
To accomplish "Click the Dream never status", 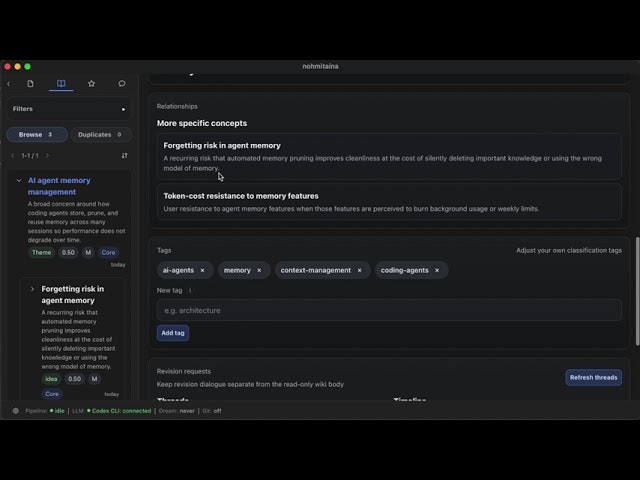I will pos(177,411).
